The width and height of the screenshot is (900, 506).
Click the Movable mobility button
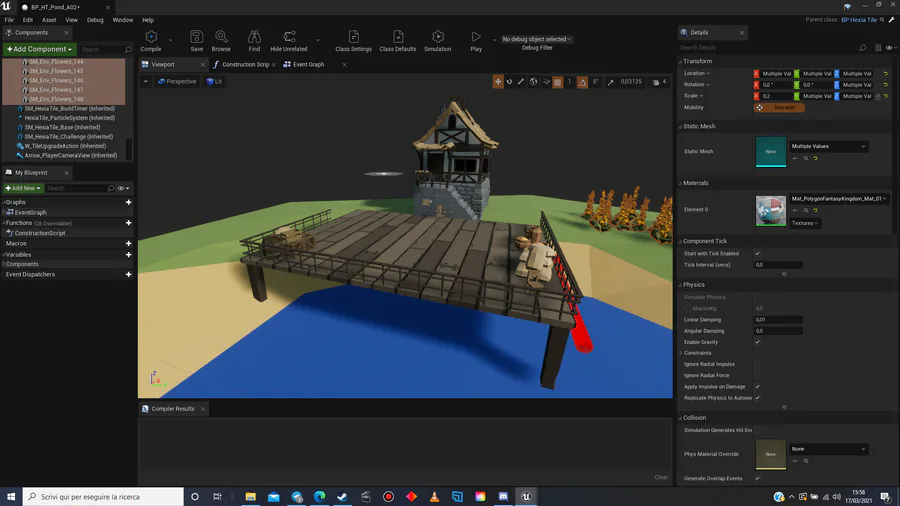click(779, 107)
